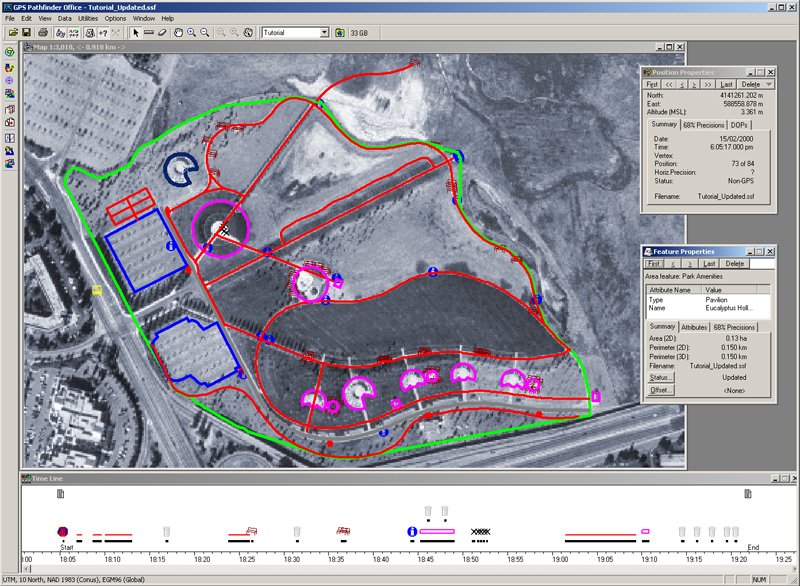Click First button in Feature Properties
The image size is (800, 586).
[x=654, y=264]
